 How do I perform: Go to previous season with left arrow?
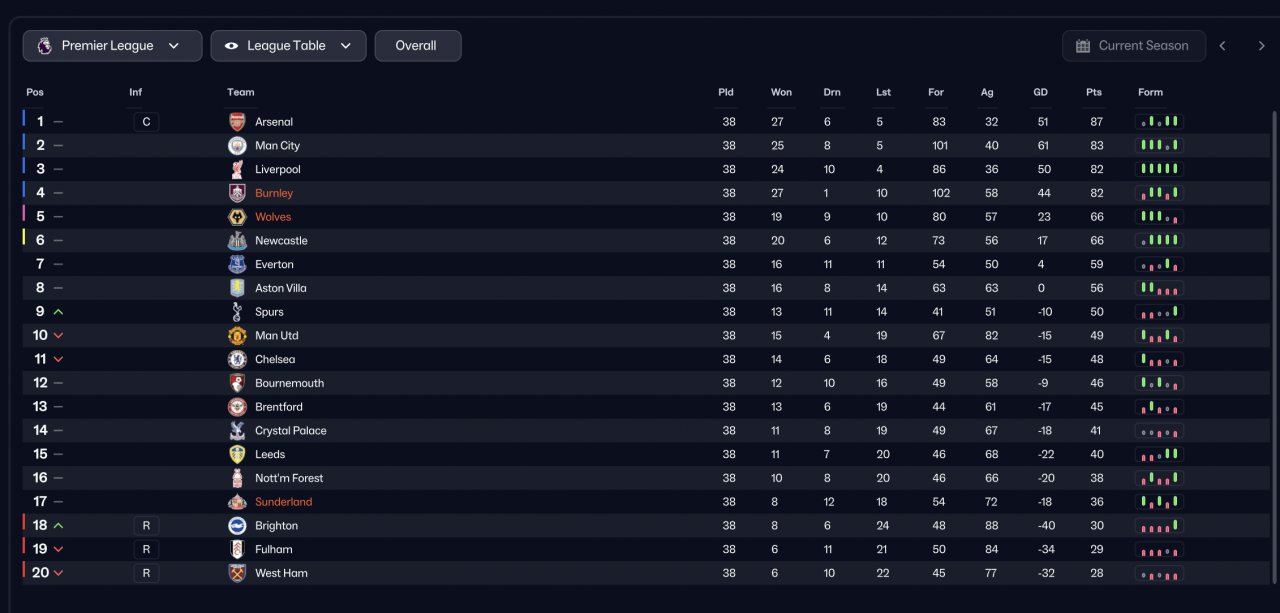click(x=1222, y=46)
